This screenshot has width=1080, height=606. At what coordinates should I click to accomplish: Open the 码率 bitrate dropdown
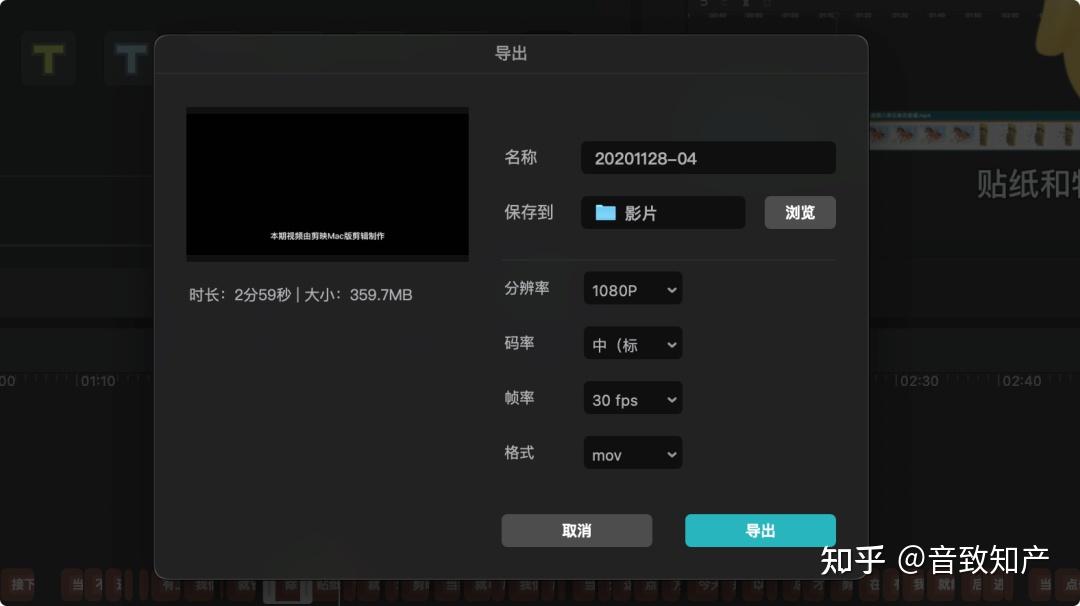tap(632, 343)
